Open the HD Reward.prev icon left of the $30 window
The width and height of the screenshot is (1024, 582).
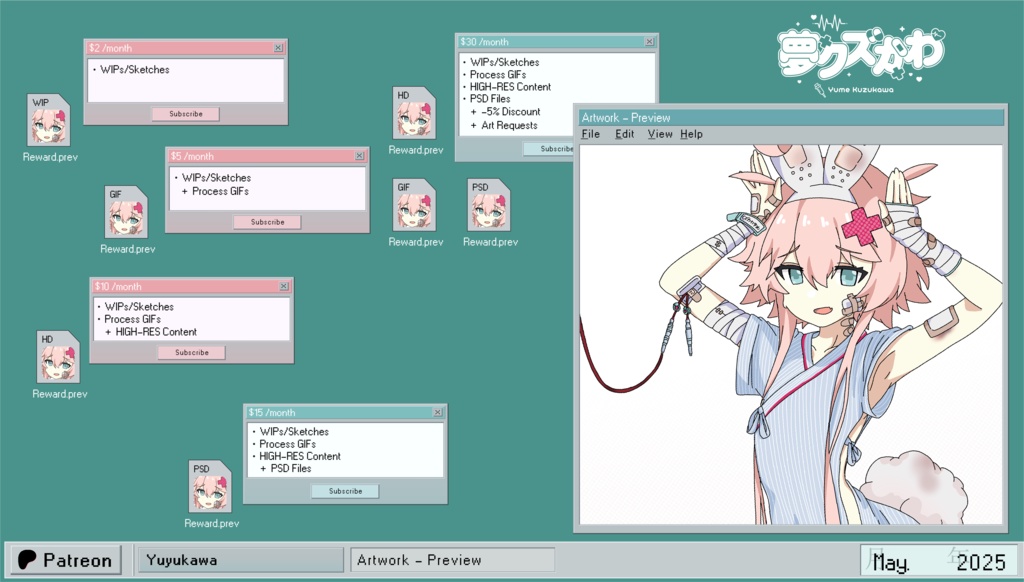(414, 113)
